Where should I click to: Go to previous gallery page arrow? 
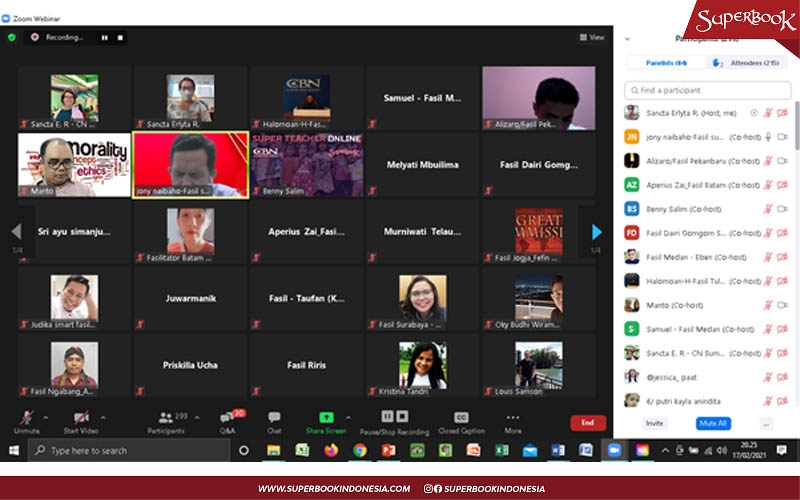click(16, 232)
